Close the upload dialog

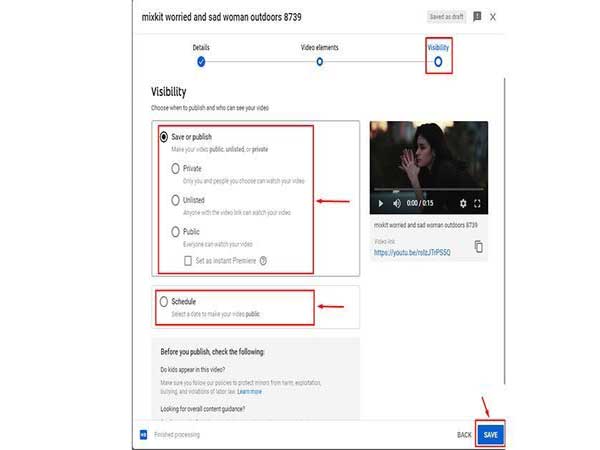click(493, 17)
